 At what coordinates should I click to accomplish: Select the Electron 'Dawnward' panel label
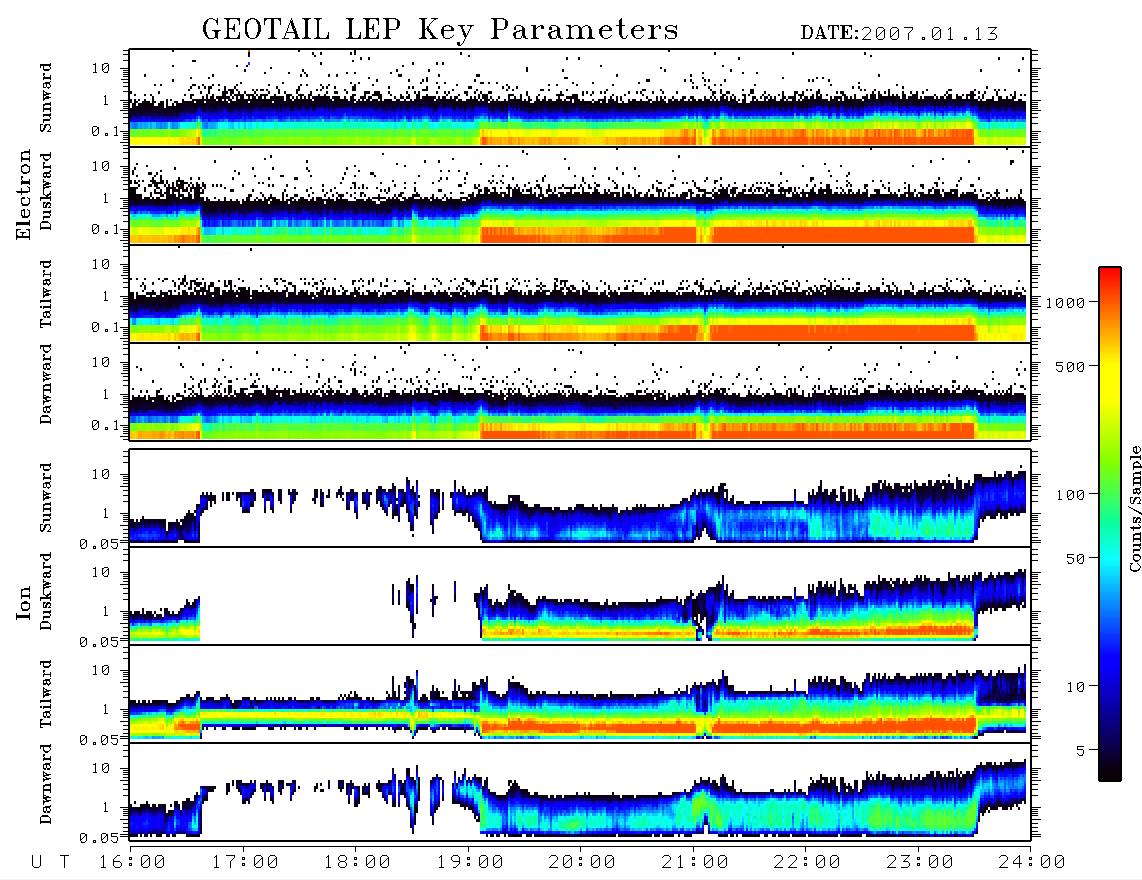pyautogui.click(x=46, y=385)
